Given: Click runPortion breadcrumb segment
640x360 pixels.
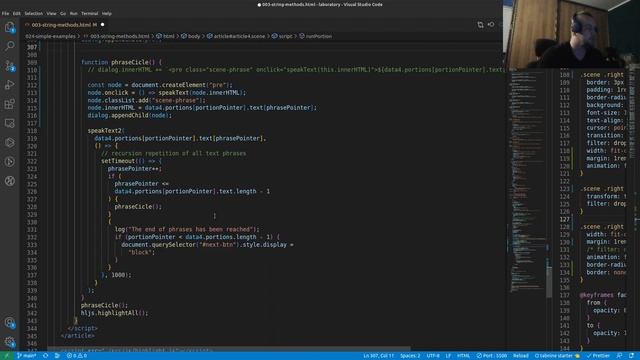Looking at the screenshot, I should 316,36.
